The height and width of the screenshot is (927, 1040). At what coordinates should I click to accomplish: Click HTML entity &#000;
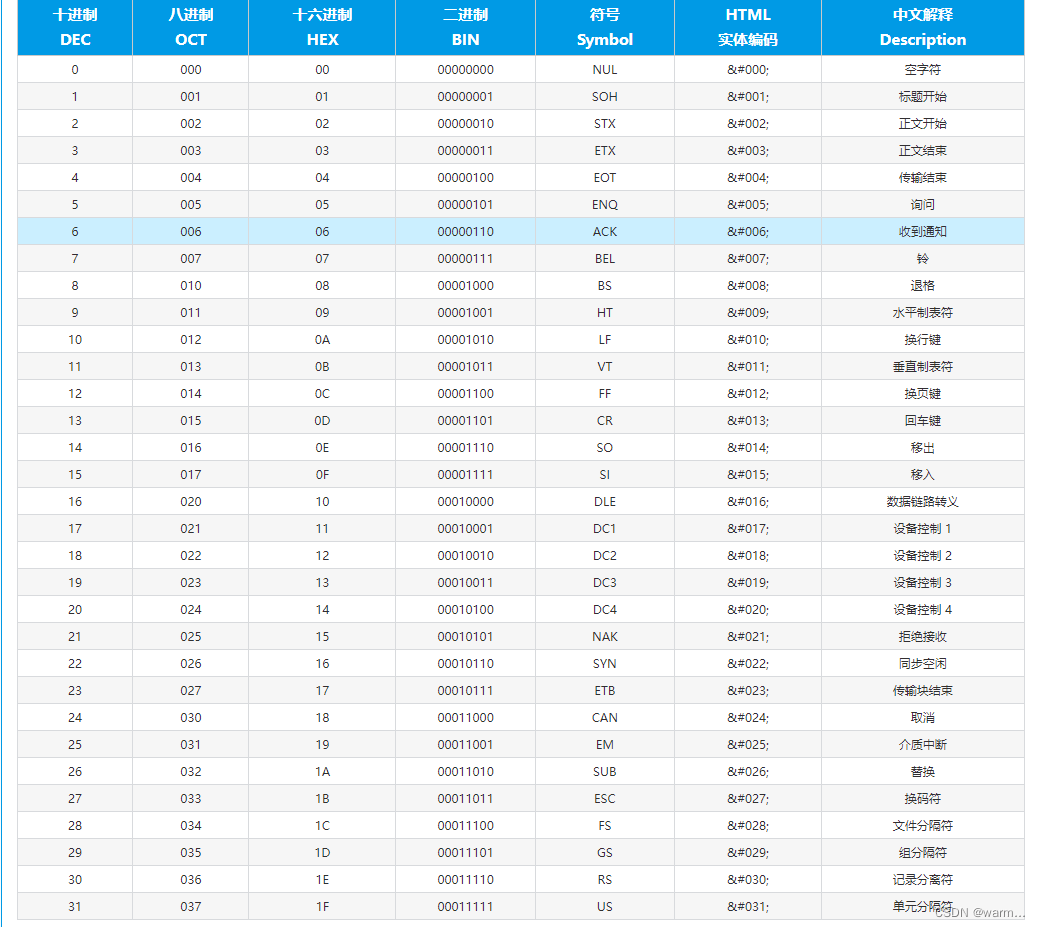(748, 70)
